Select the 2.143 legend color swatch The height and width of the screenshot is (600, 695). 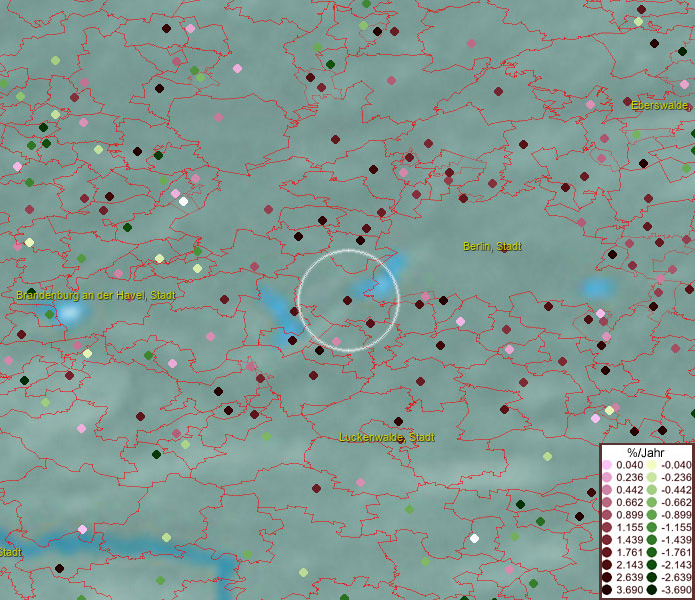point(607,565)
